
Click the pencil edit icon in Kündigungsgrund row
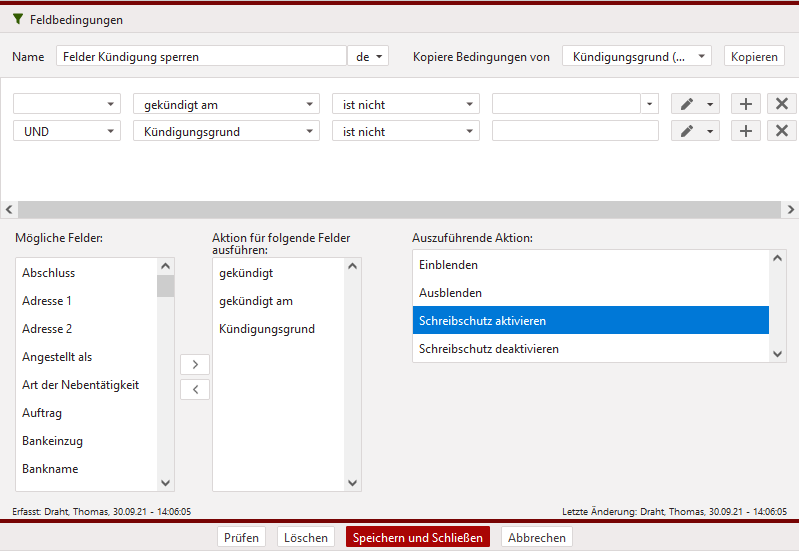[687, 131]
